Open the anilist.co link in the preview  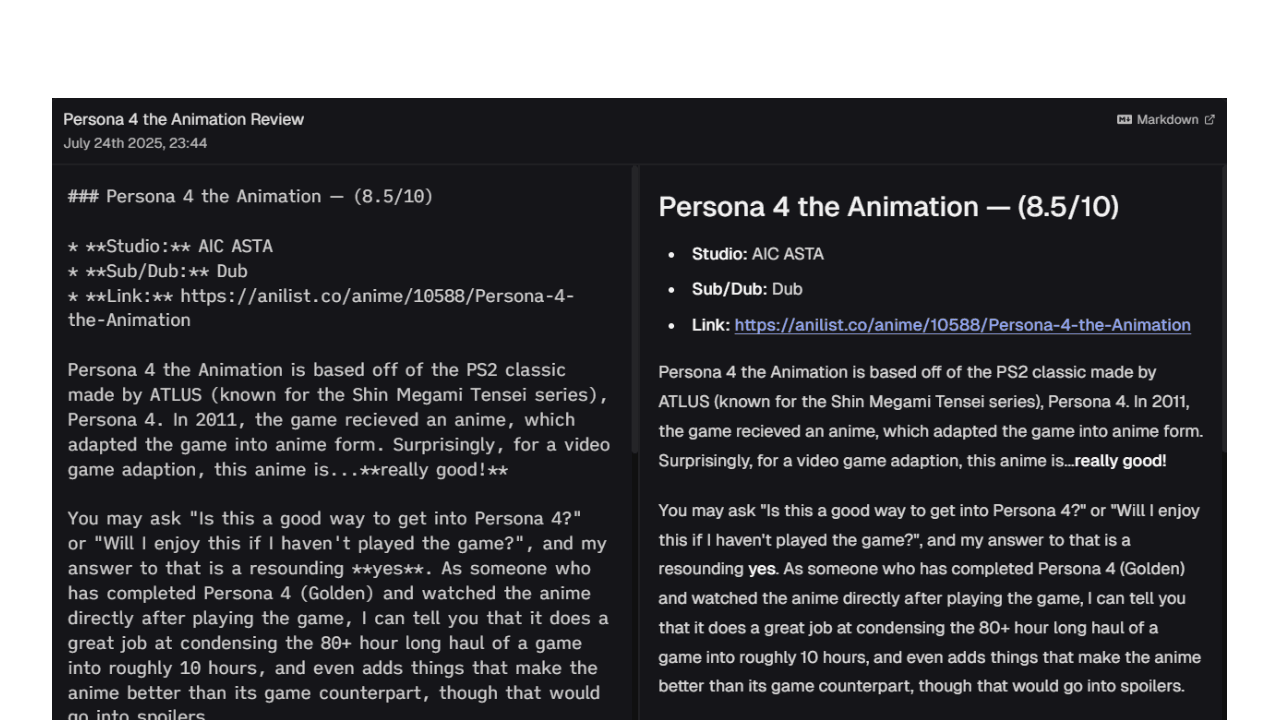[962, 325]
